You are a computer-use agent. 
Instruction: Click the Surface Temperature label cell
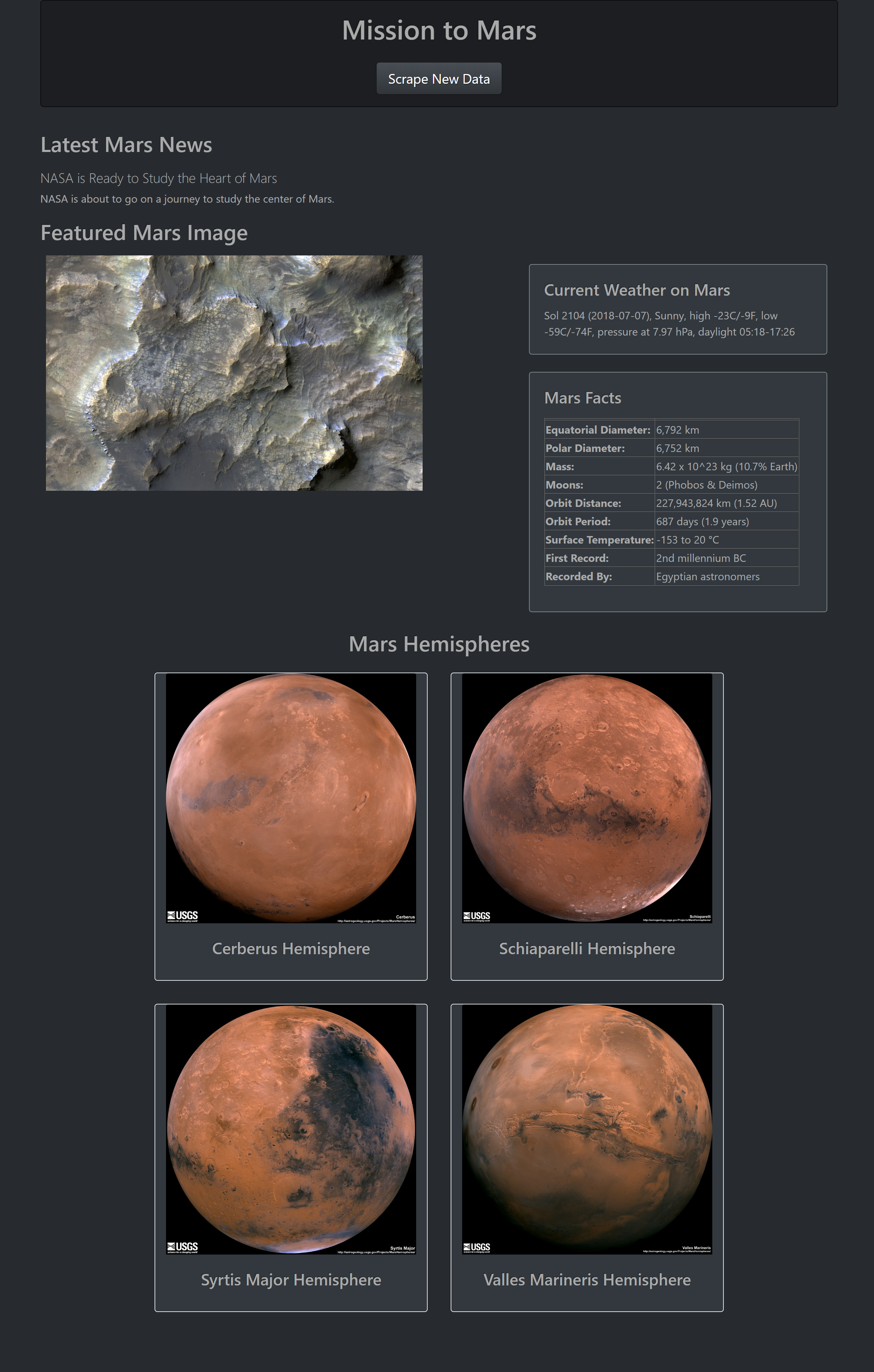point(599,539)
